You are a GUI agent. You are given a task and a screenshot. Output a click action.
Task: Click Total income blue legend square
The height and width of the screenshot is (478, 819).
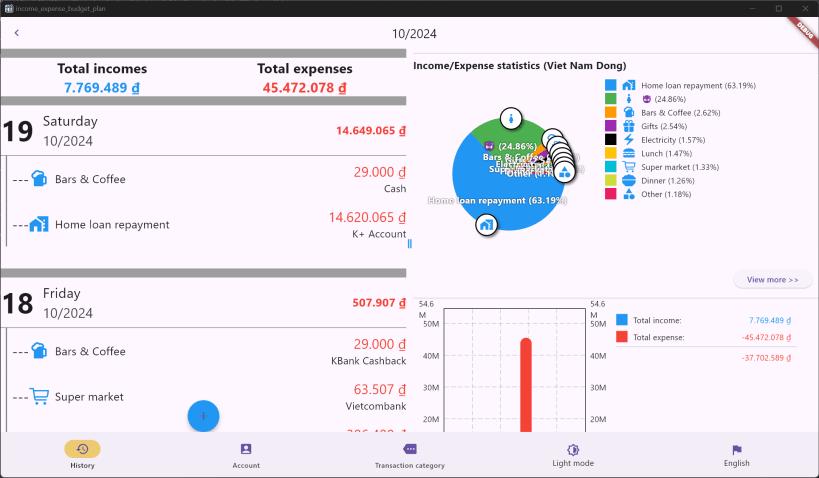622,320
